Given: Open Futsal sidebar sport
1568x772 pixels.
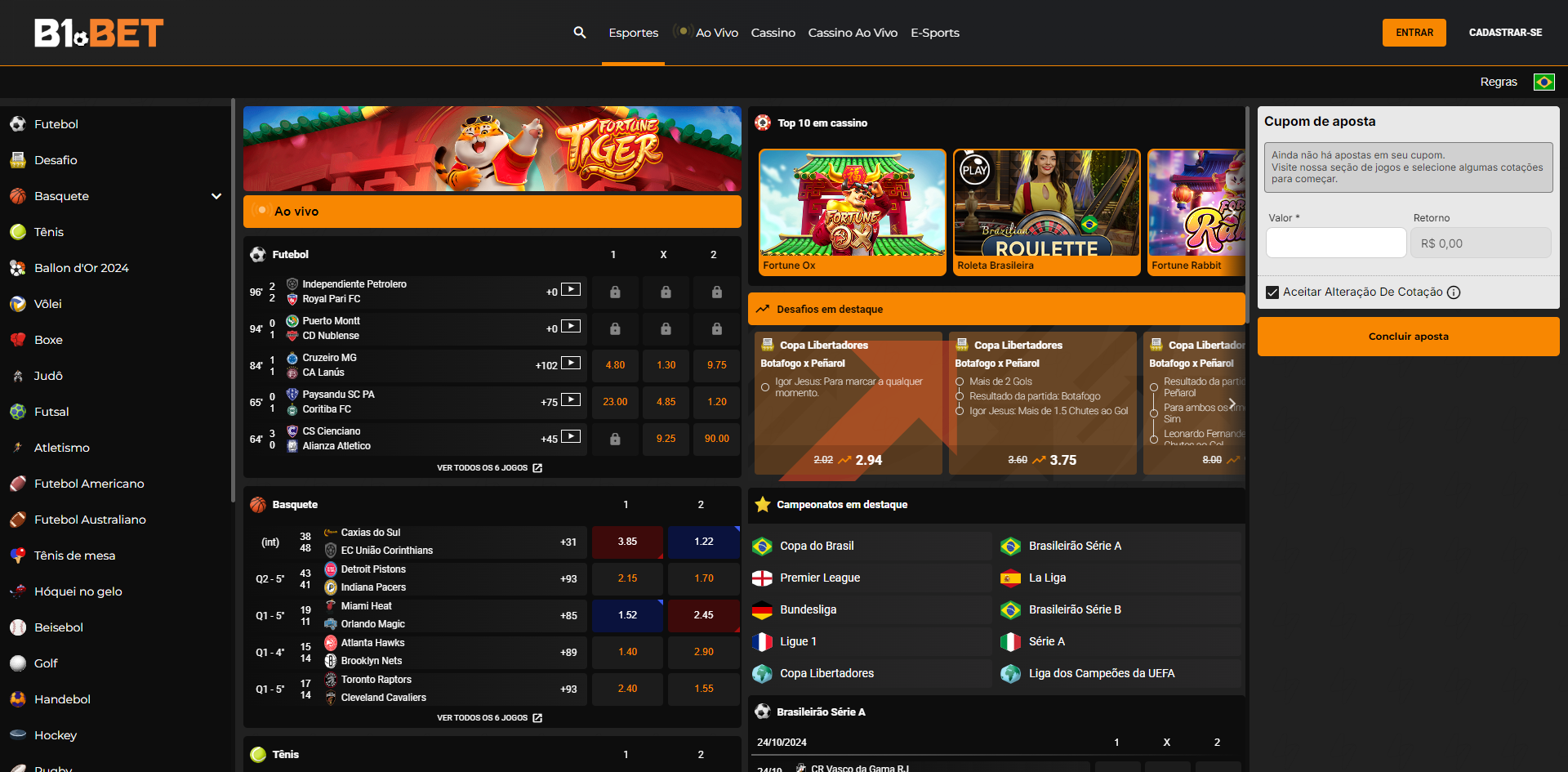Looking at the screenshot, I should tap(51, 412).
